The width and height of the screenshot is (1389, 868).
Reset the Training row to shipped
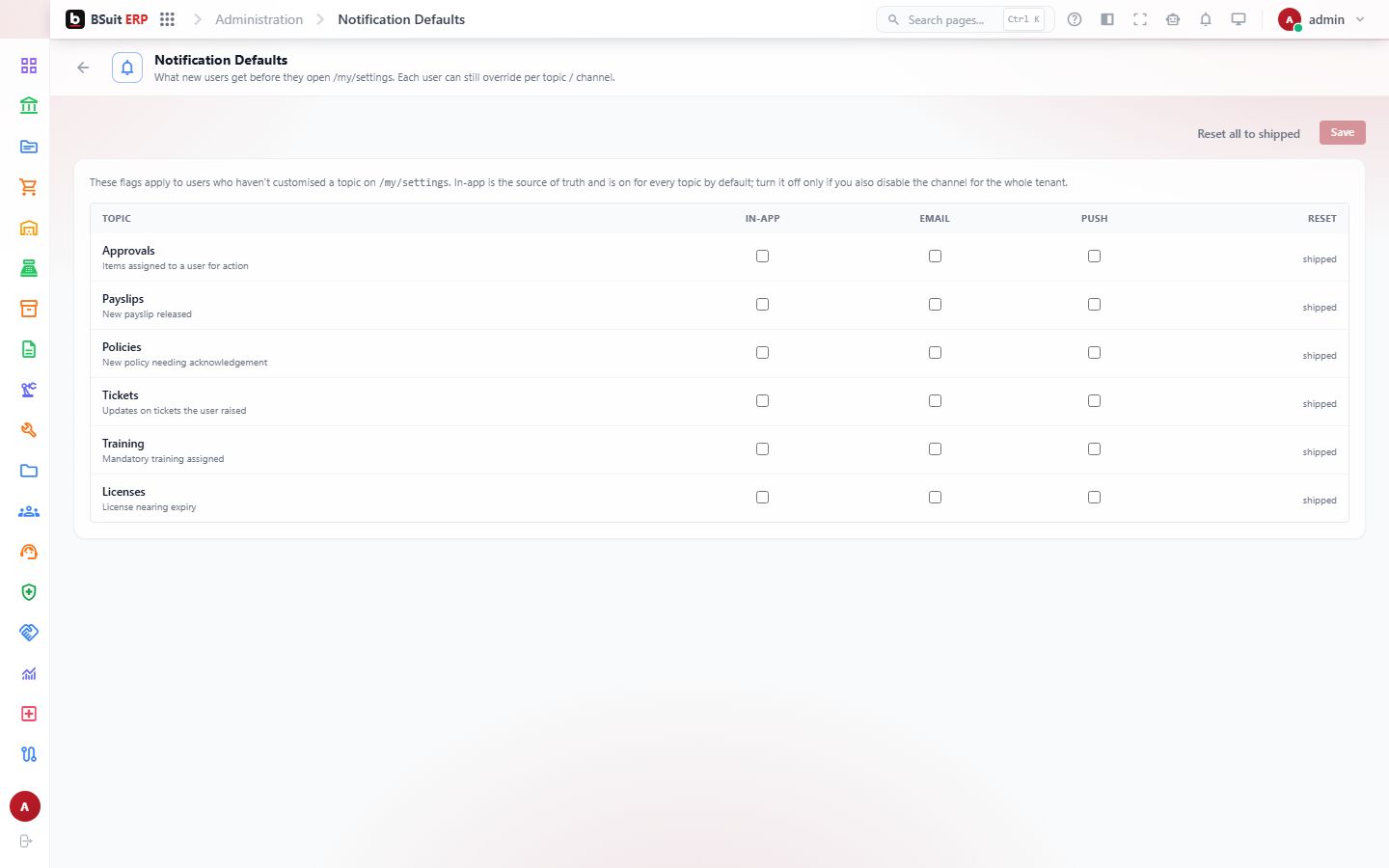(1319, 452)
